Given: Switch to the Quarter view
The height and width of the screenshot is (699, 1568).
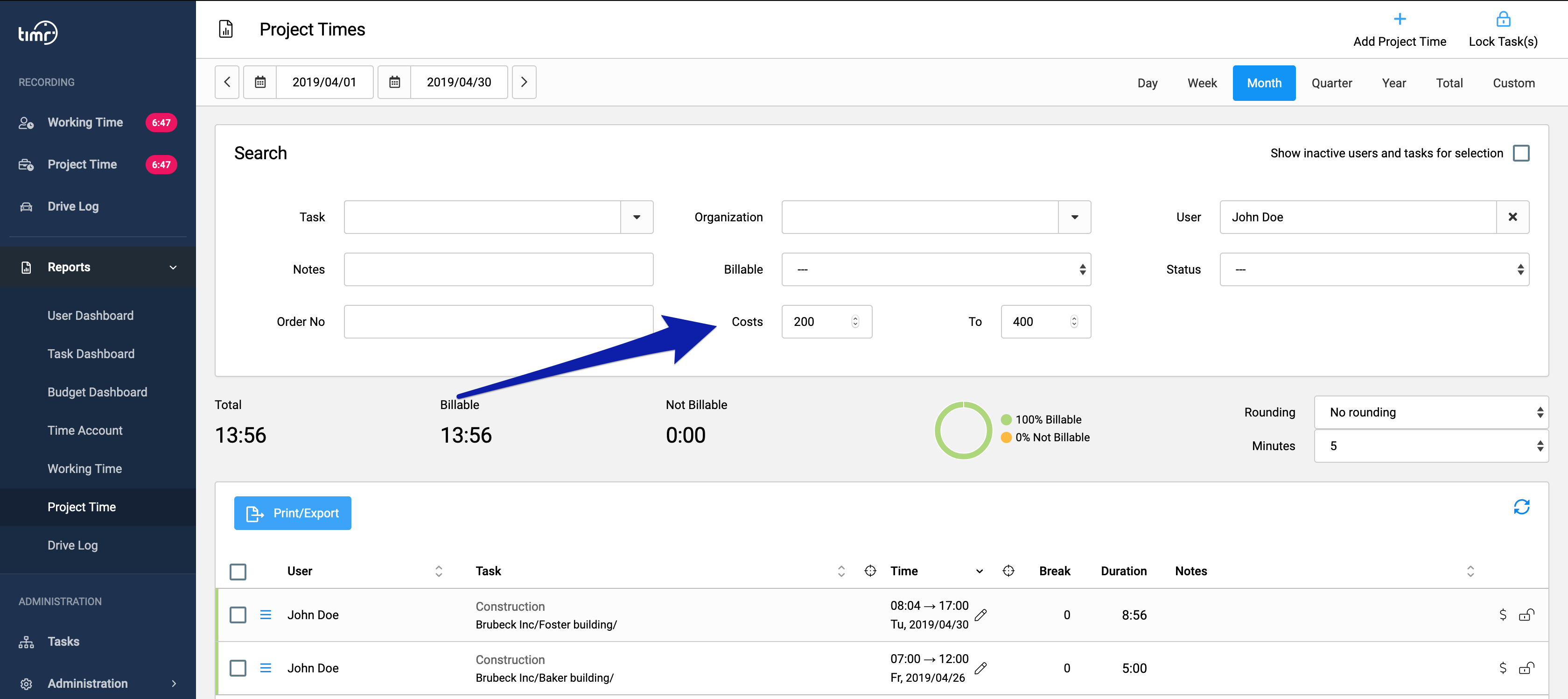Looking at the screenshot, I should pyautogui.click(x=1332, y=84).
